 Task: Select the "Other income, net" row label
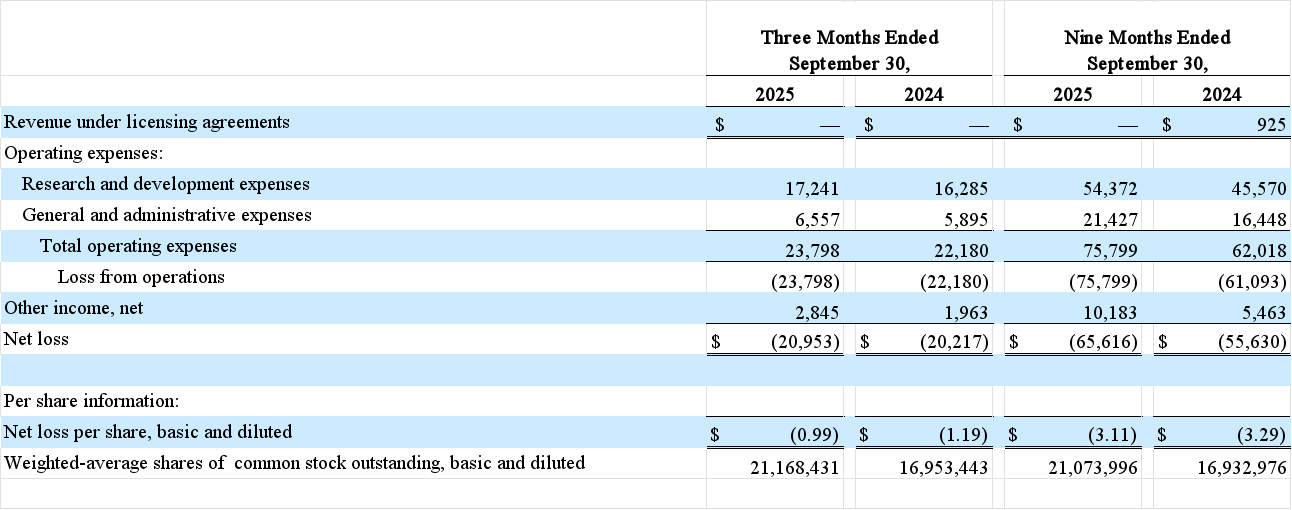(x=74, y=308)
